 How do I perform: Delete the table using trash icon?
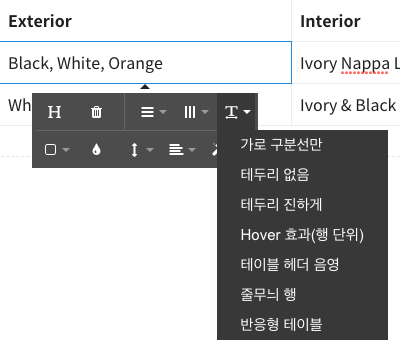pyautogui.click(x=96, y=112)
